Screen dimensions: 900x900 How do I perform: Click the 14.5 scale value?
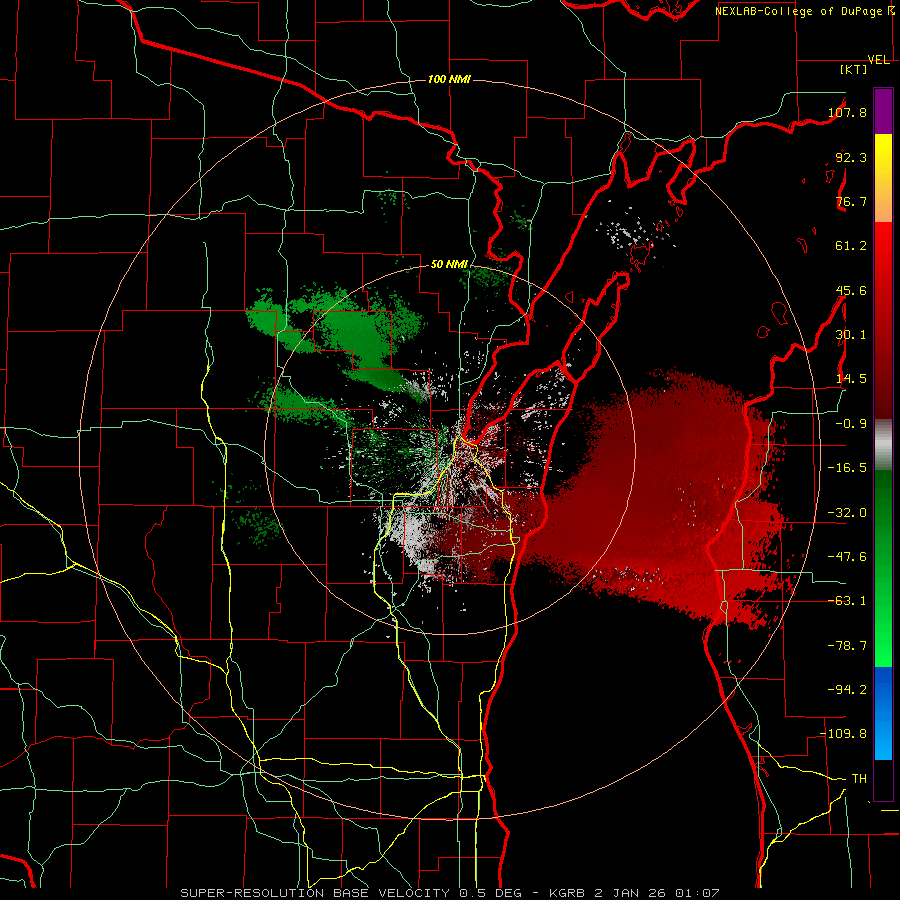(851, 379)
